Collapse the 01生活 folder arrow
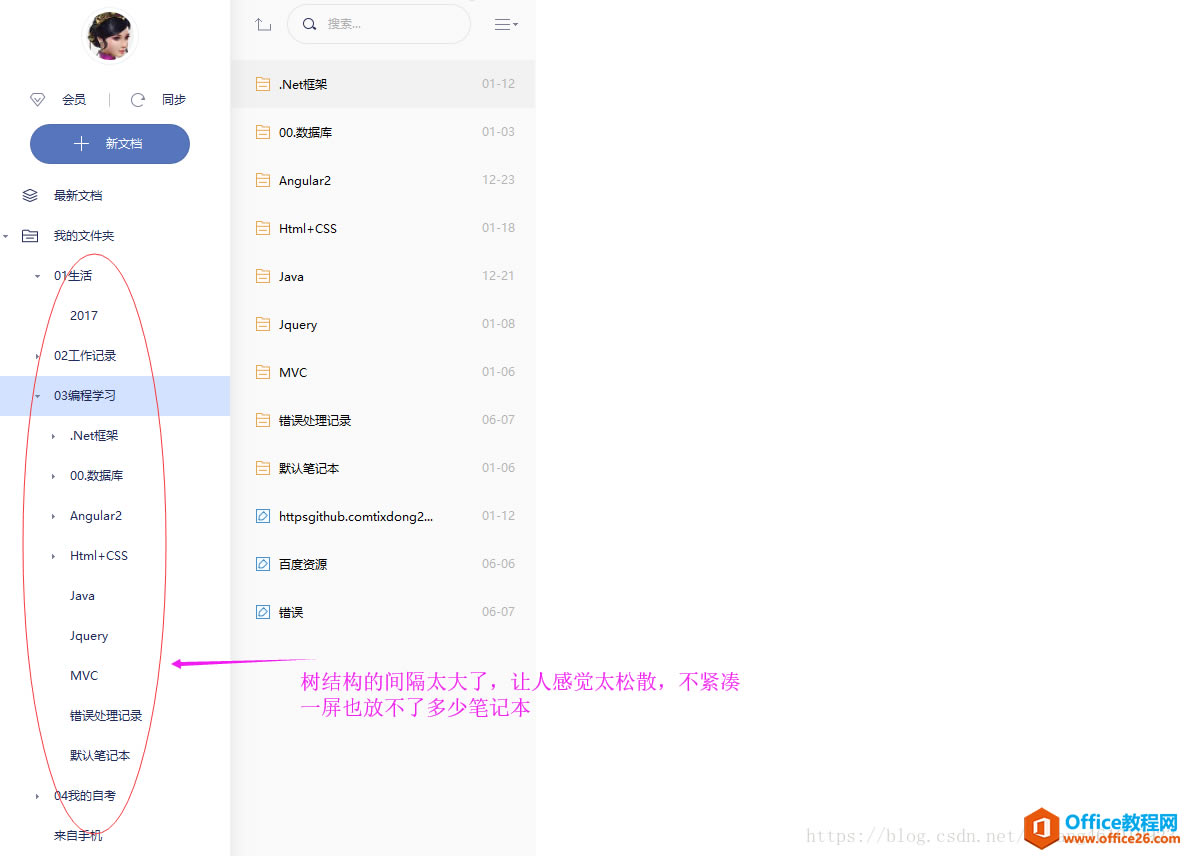 (38, 276)
